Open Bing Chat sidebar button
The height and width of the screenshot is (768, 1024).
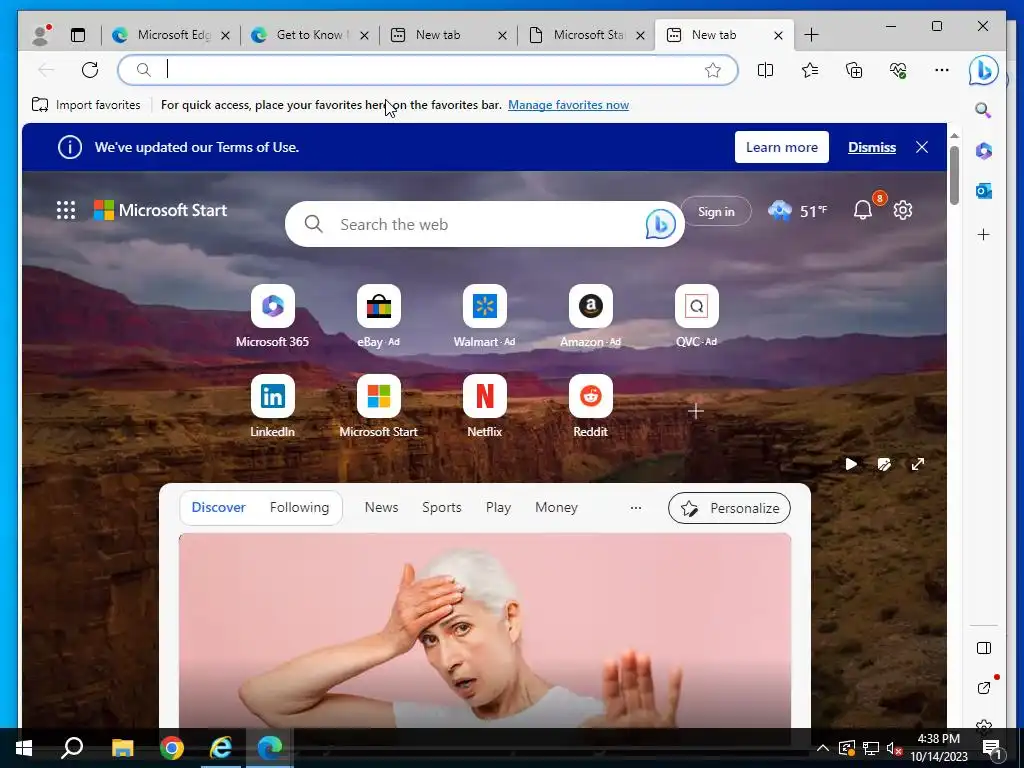click(x=983, y=70)
